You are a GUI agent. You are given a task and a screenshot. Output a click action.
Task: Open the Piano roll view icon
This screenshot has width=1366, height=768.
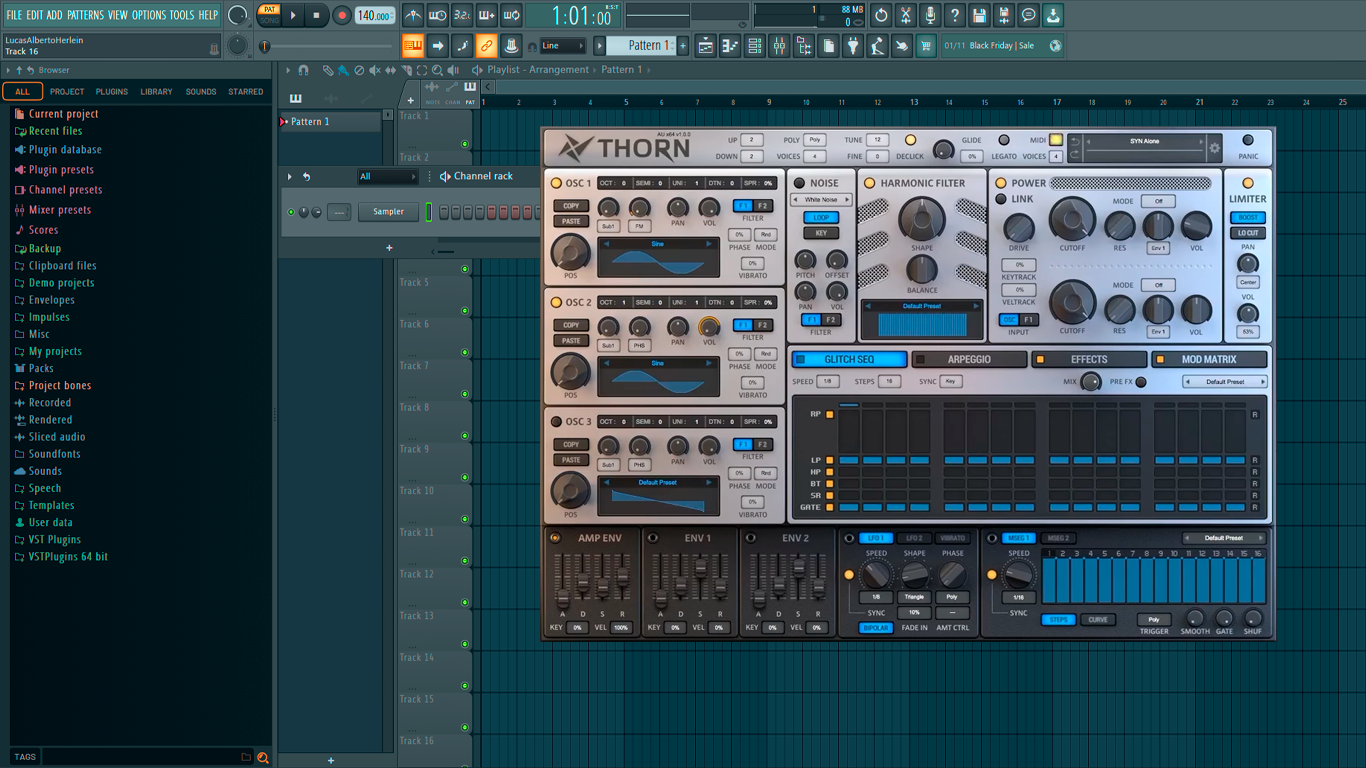pyautogui.click(x=730, y=45)
